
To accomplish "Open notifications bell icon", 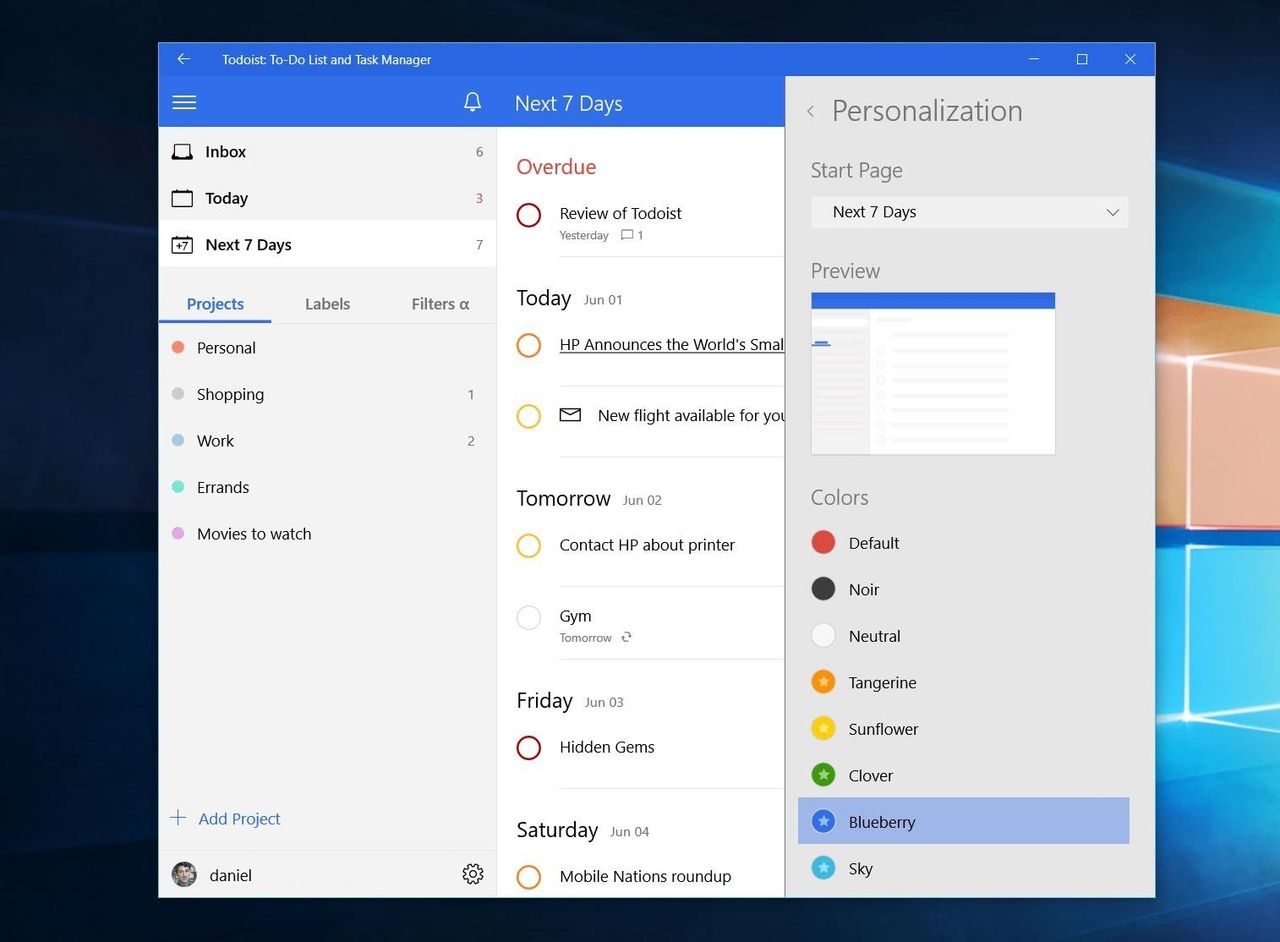I will pyautogui.click(x=473, y=102).
